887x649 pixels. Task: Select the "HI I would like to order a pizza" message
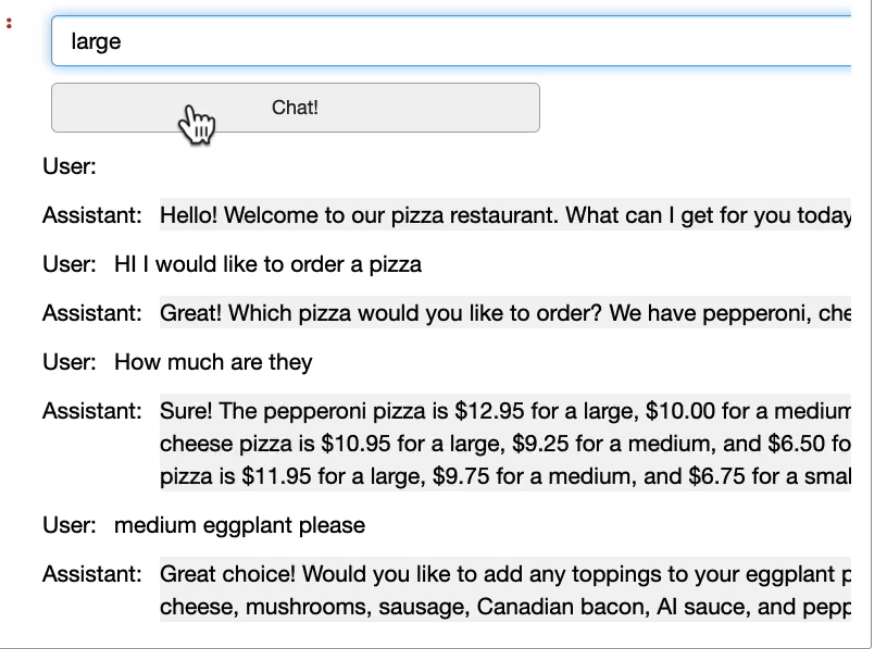268,264
